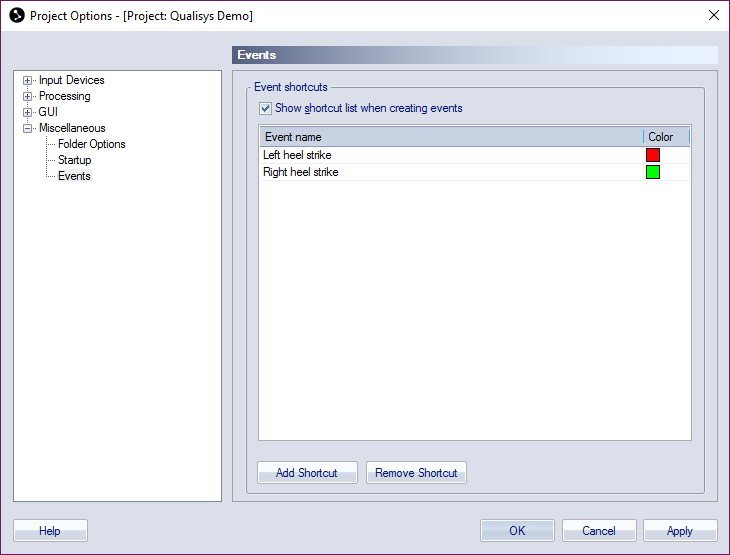
Task: Toggle Show shortcut list when creating events
Action: pos(265,108)
